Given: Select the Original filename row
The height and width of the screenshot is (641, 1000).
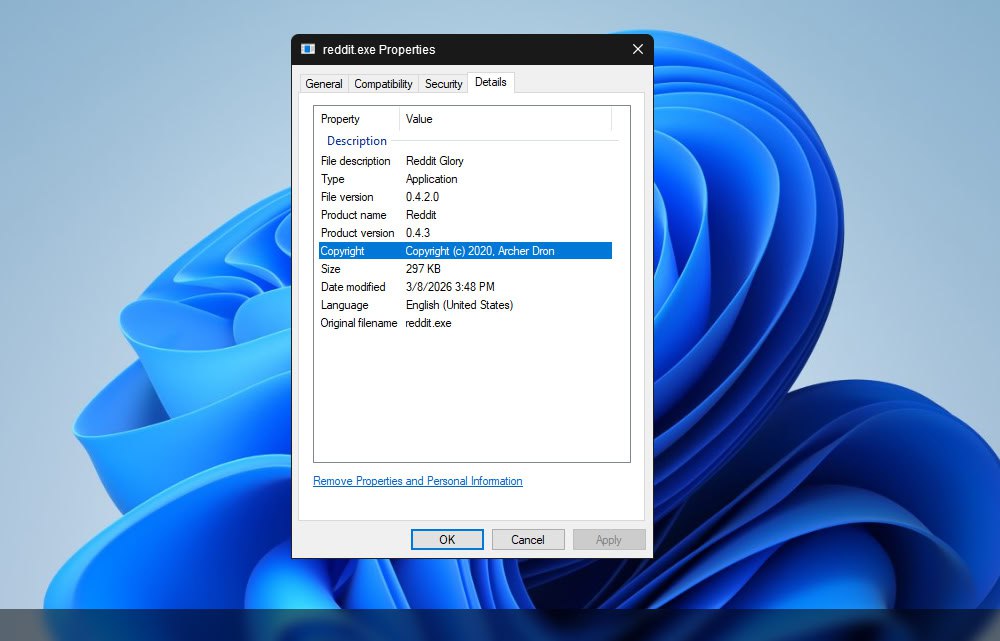Looking at the screenshot, I should [x=466, y=323].
